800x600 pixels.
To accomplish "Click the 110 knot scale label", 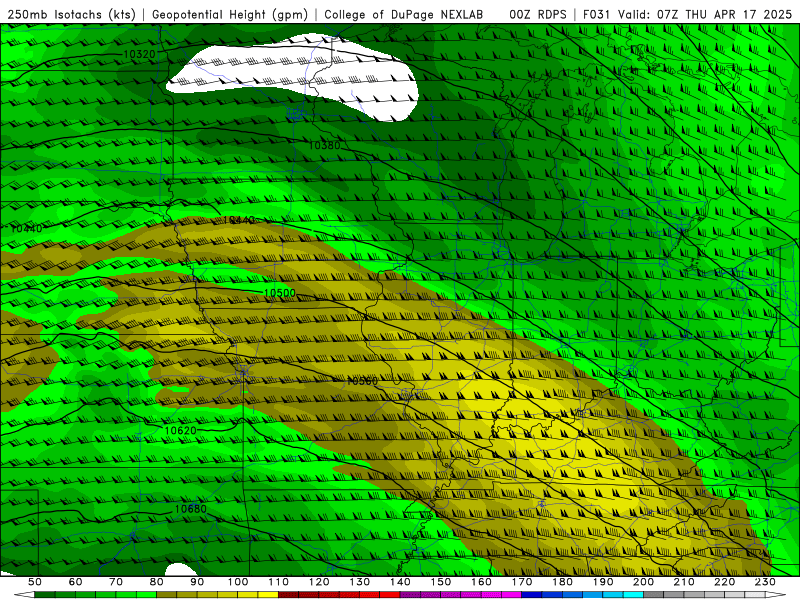I will tap(279, 582).
